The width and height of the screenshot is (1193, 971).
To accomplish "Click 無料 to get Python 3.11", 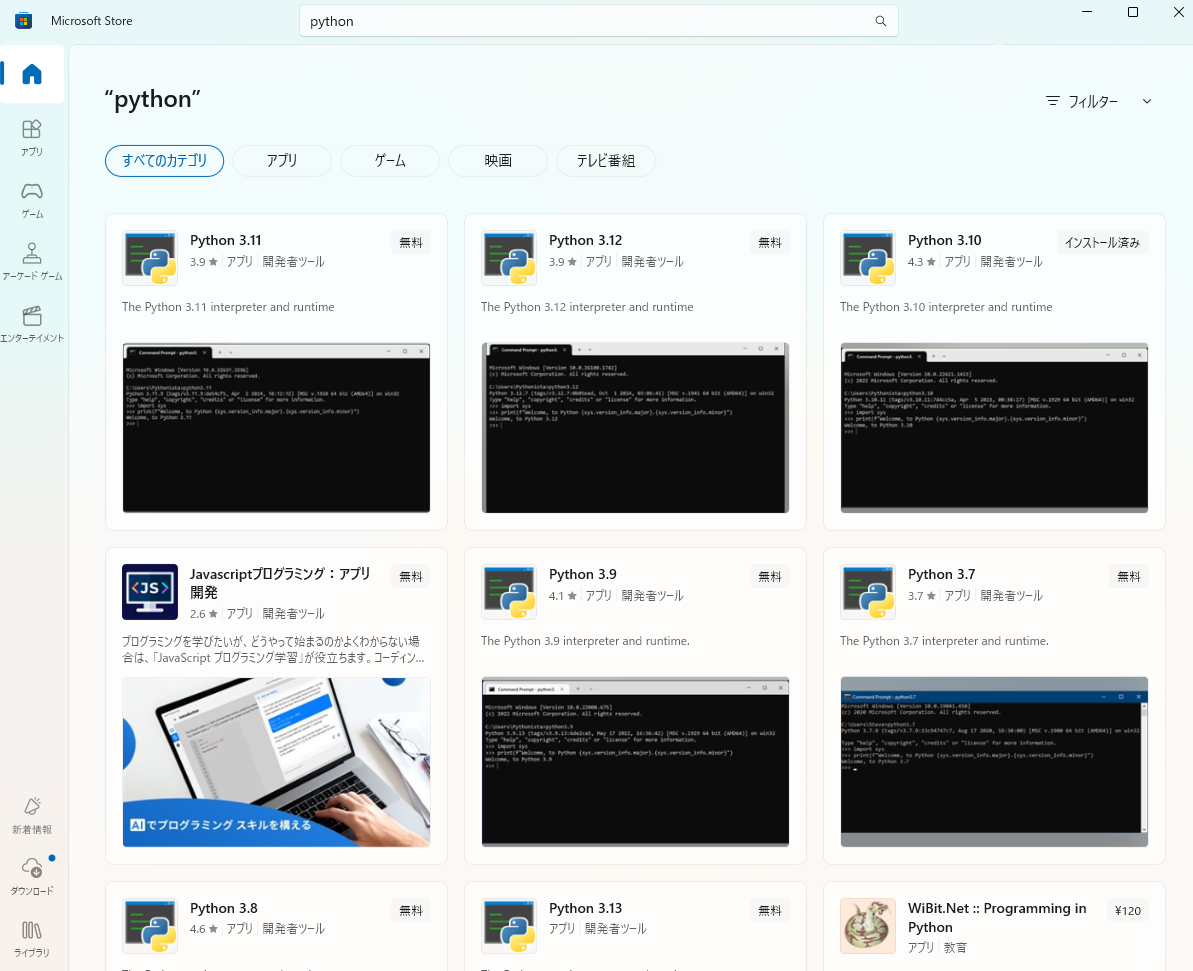I will coord(410,241).
